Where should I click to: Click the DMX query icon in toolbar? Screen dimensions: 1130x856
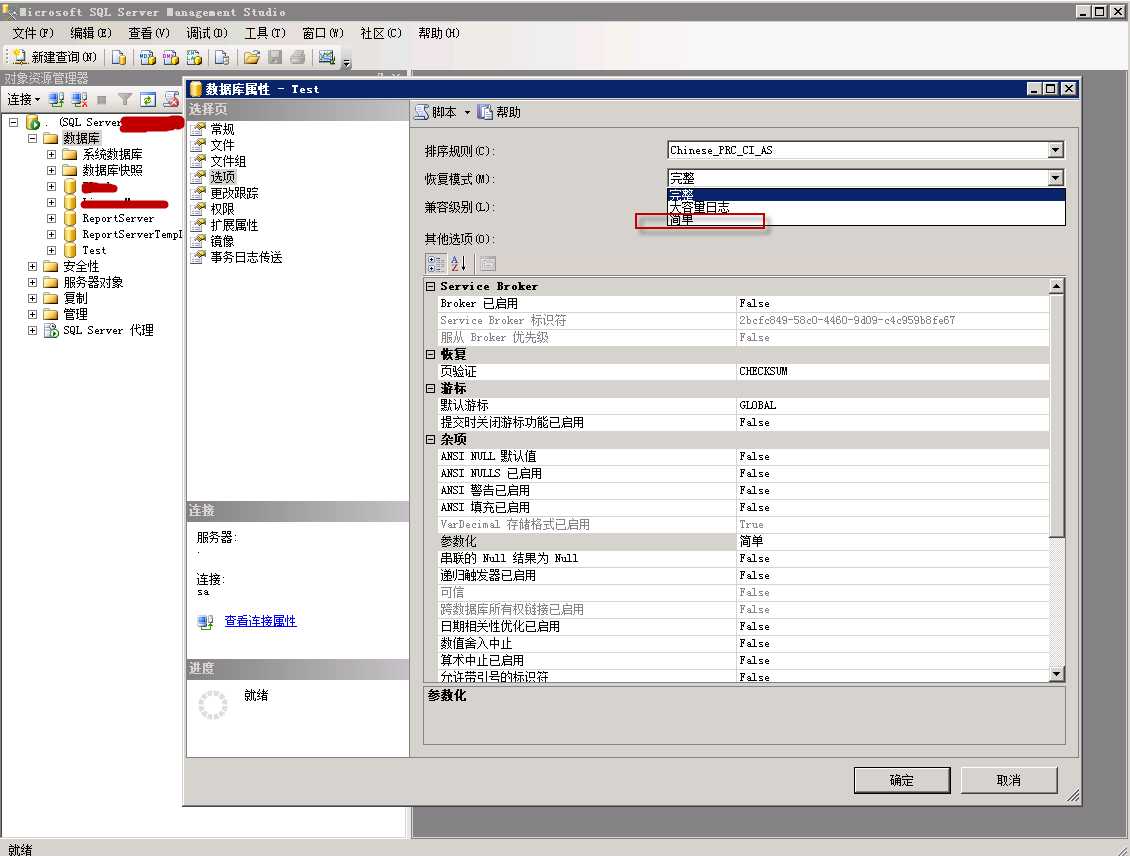pos(171,58)
